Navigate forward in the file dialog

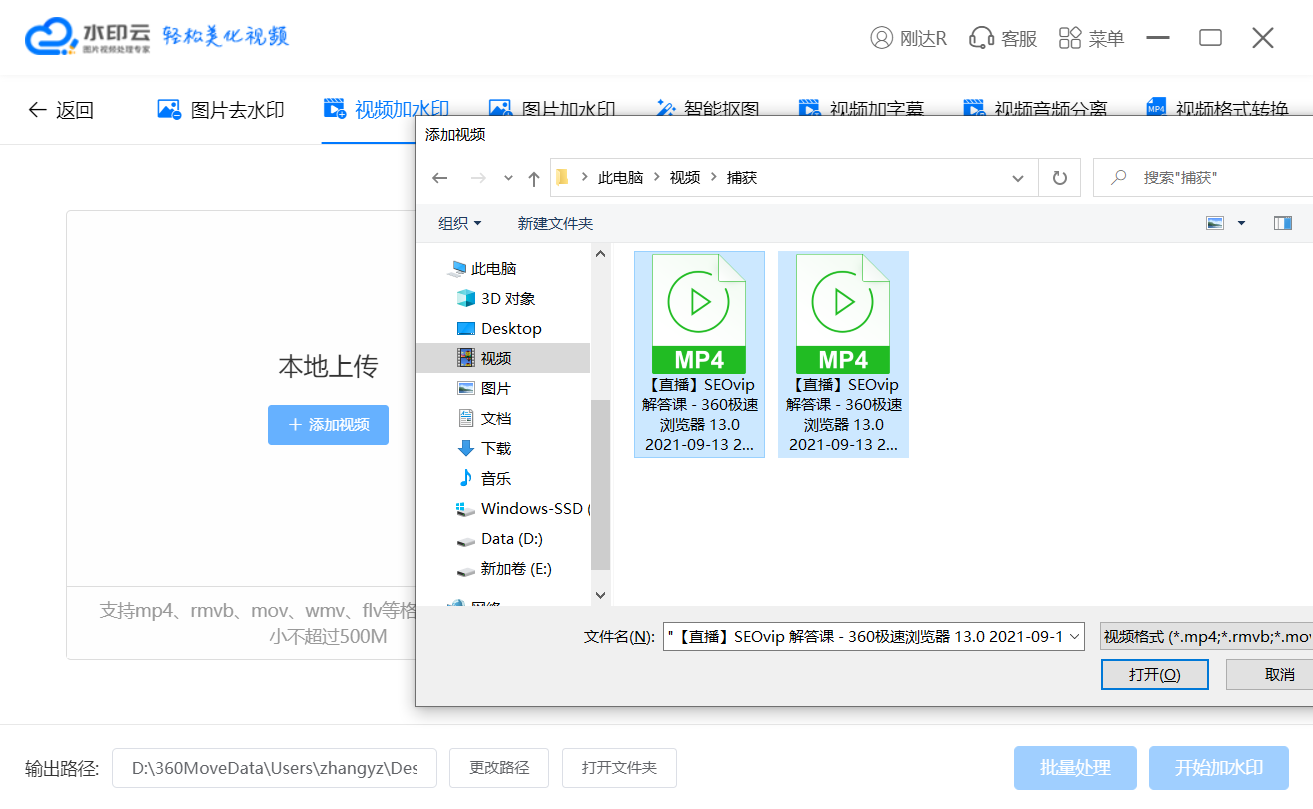tap(478, 178)
